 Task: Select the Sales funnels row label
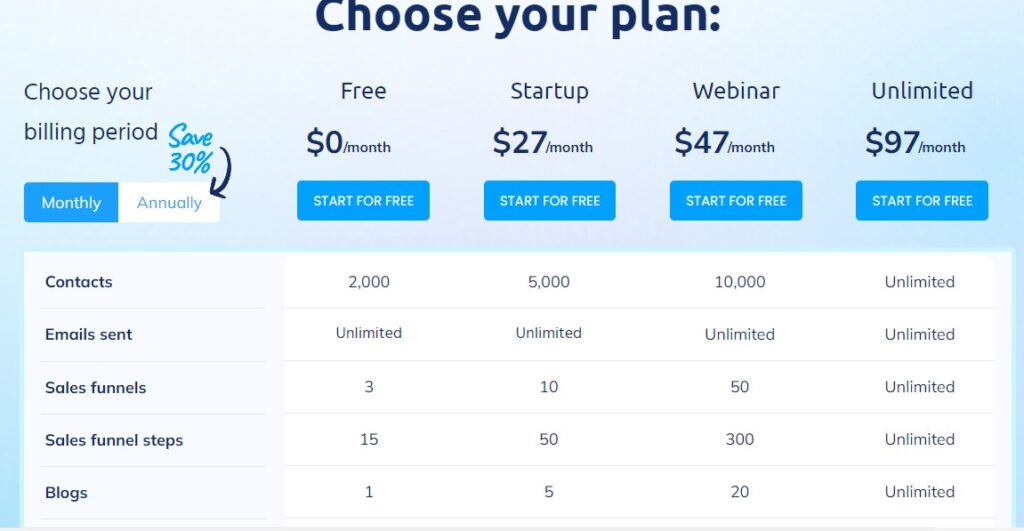95,387
